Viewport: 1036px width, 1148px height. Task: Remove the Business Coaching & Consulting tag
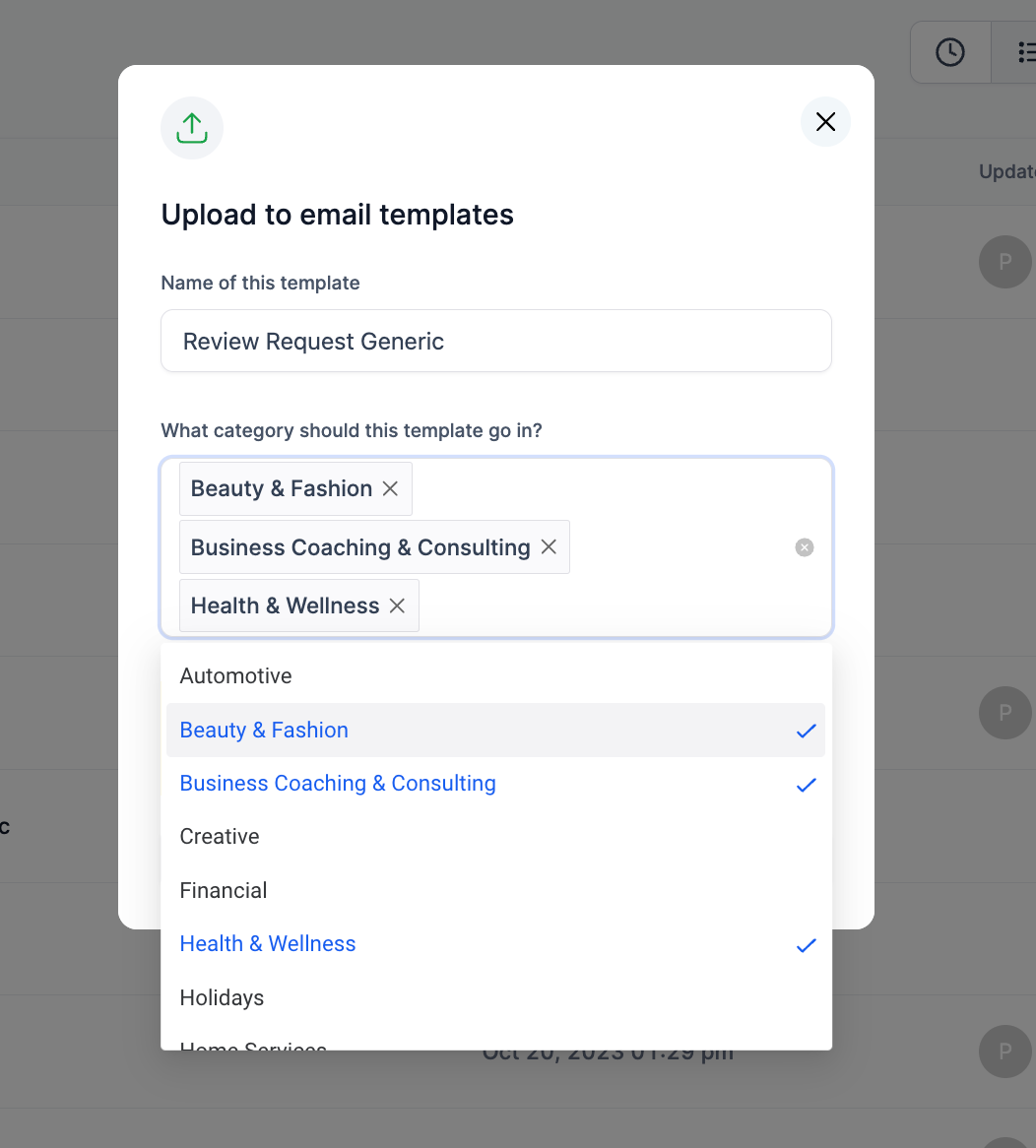(549, 546)
